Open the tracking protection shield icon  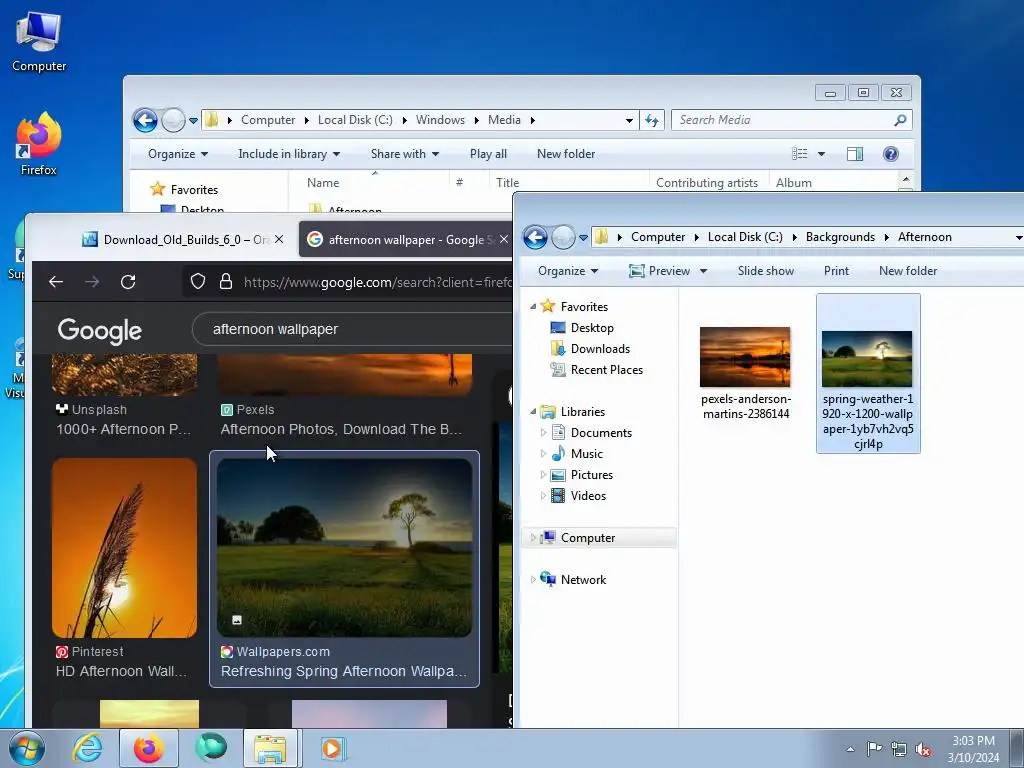click(198, 281)
